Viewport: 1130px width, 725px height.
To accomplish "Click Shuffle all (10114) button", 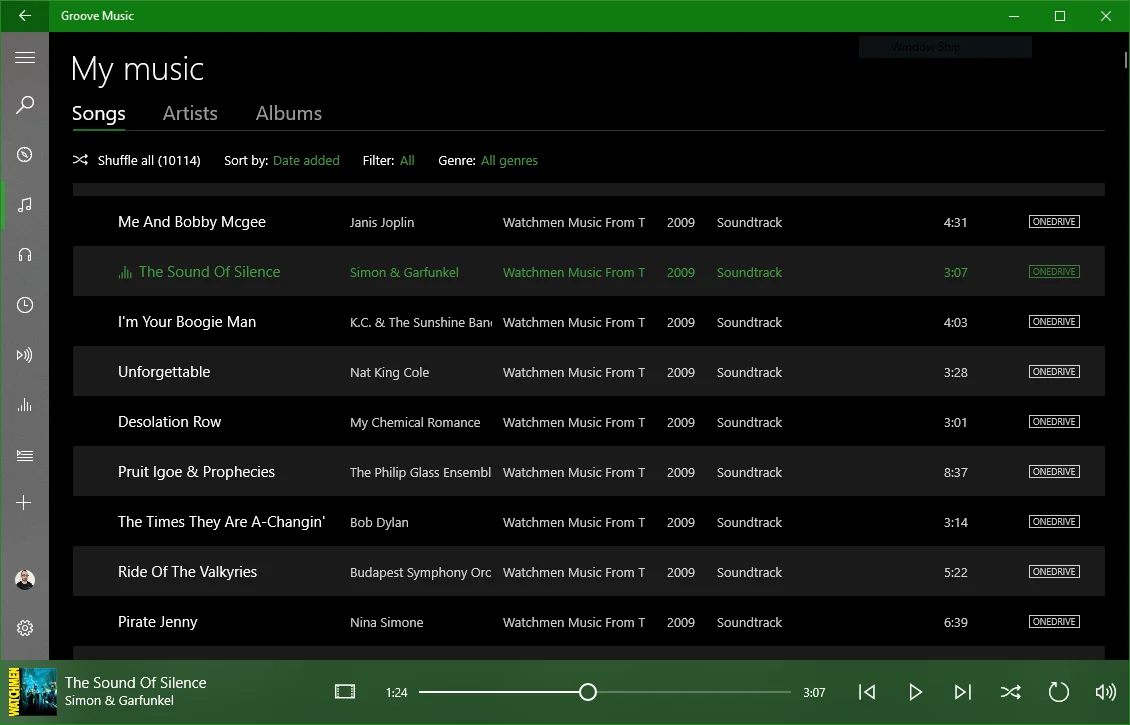I will [x=137, y=160].
